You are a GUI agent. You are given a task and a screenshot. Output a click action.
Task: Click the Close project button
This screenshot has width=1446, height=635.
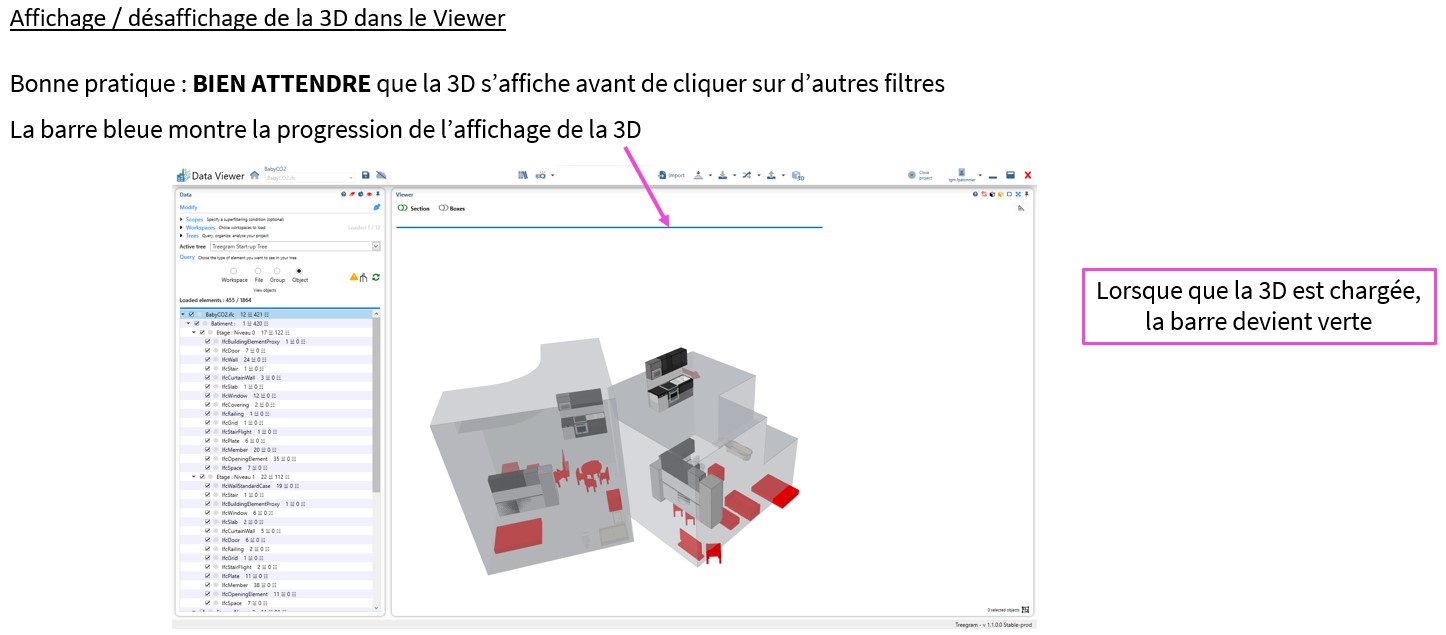pyautogui.click(x=918, y=175)
